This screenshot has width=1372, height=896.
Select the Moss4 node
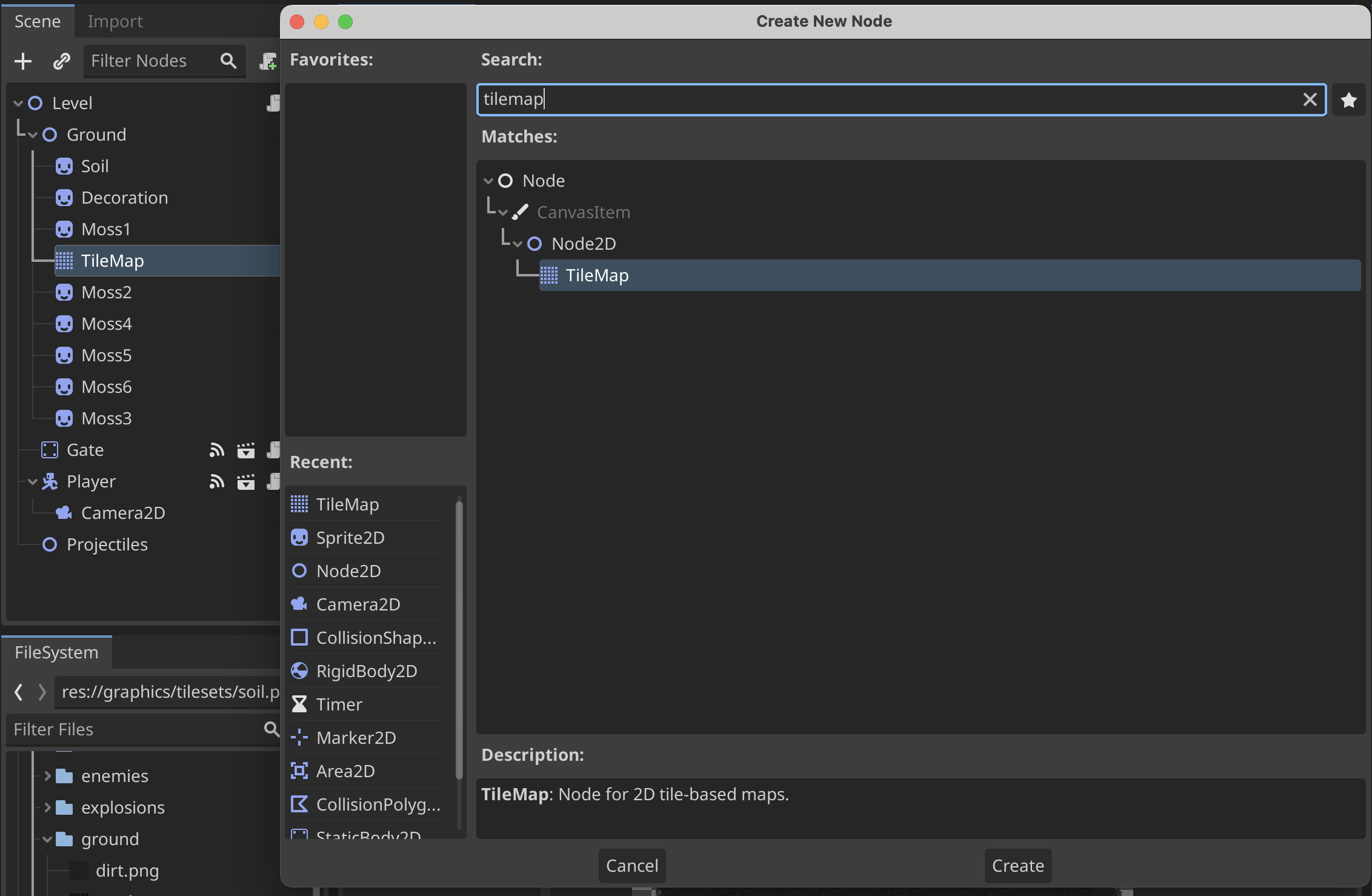point(106,324)
